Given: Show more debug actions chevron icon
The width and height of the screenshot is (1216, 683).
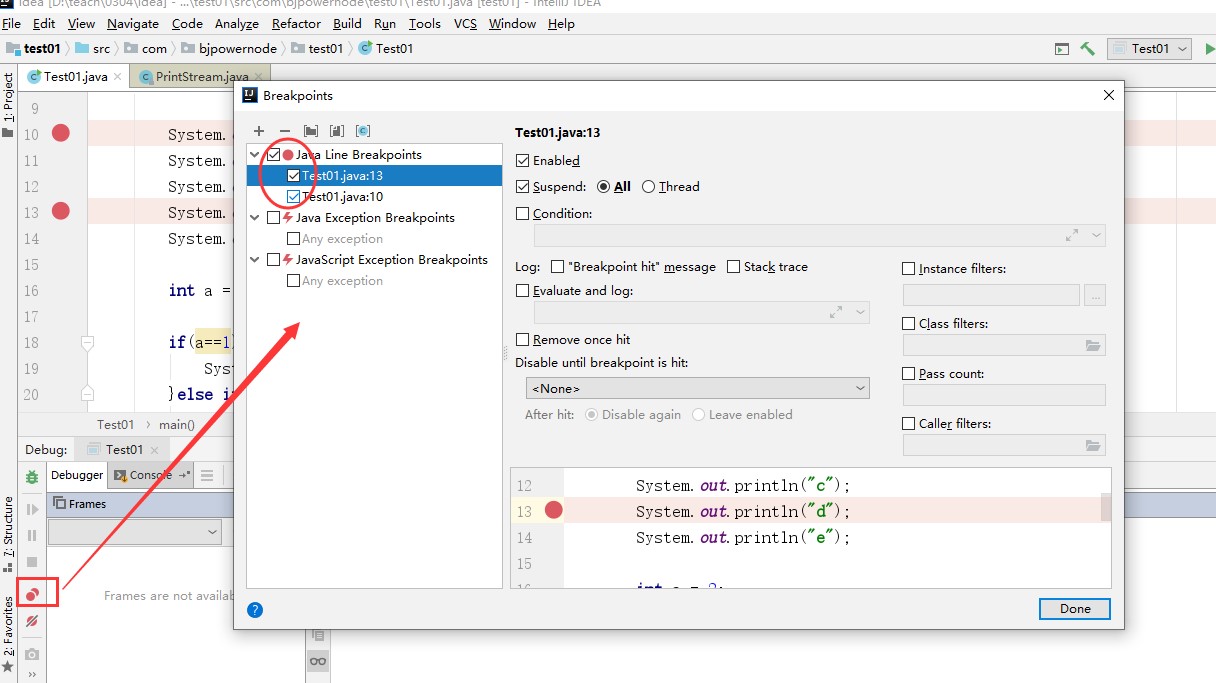Looking at the screenshot, I should (32, 675).
